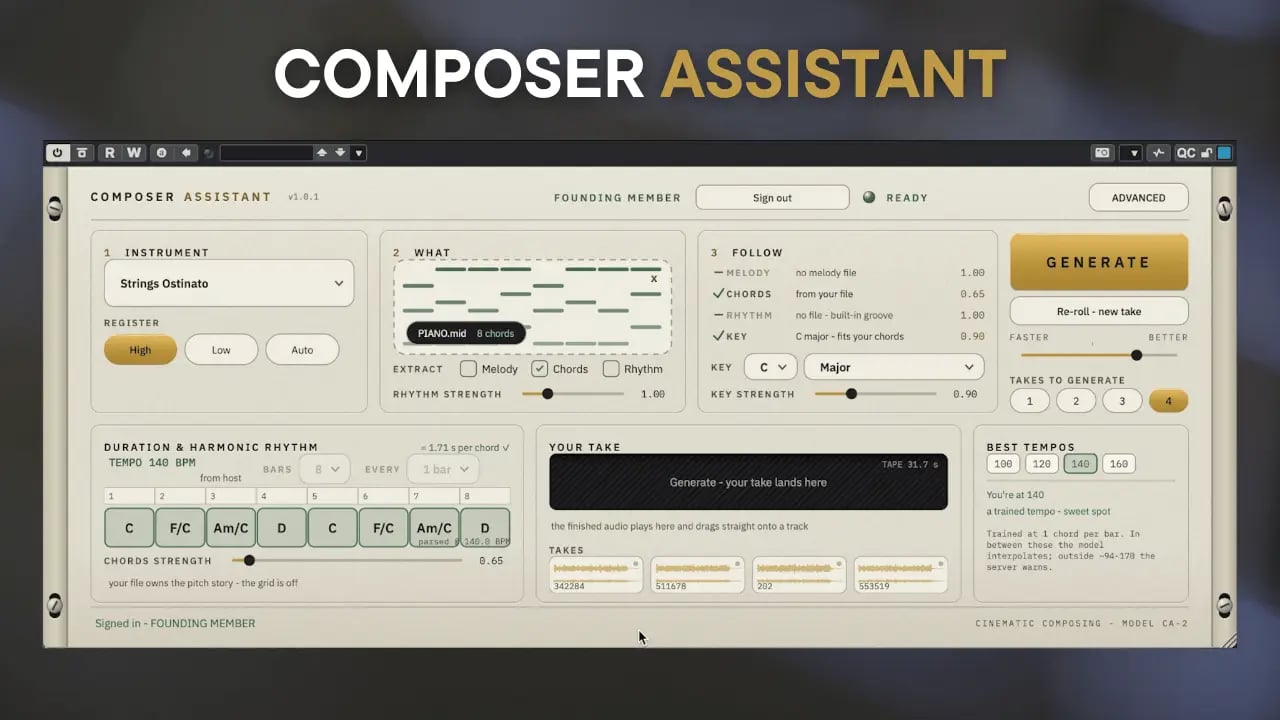Click the GENERATE button
Screen dimensions: 1280x720
tap(1098, 262)
